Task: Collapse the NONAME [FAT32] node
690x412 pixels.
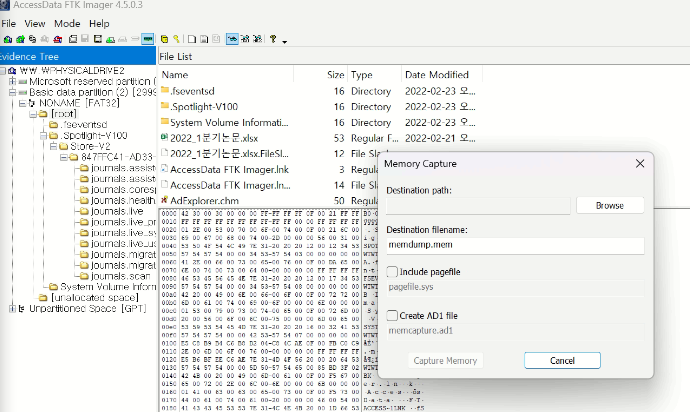Action: coord(22,103)
